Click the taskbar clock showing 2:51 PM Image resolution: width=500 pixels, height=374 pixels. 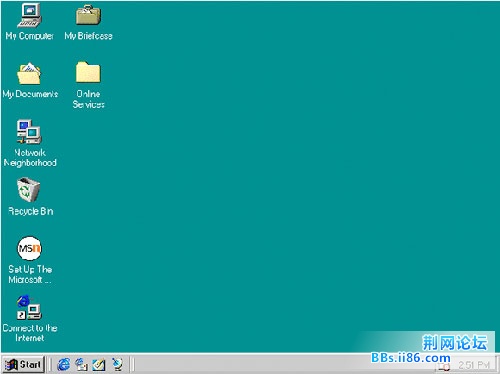[473, 365]
